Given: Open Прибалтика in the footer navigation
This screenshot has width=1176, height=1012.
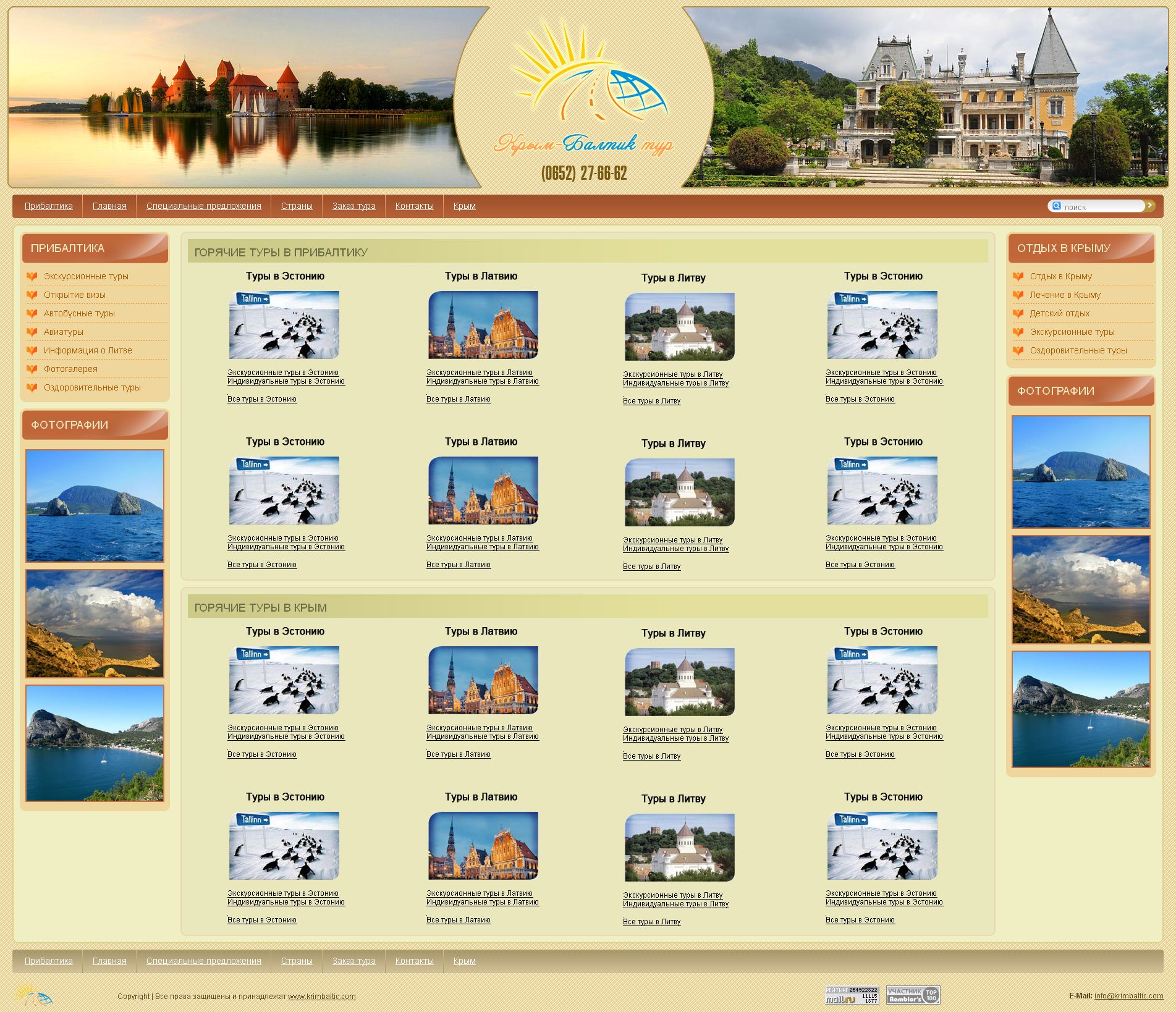Looking at the screenshot, I should coord(49,961).
